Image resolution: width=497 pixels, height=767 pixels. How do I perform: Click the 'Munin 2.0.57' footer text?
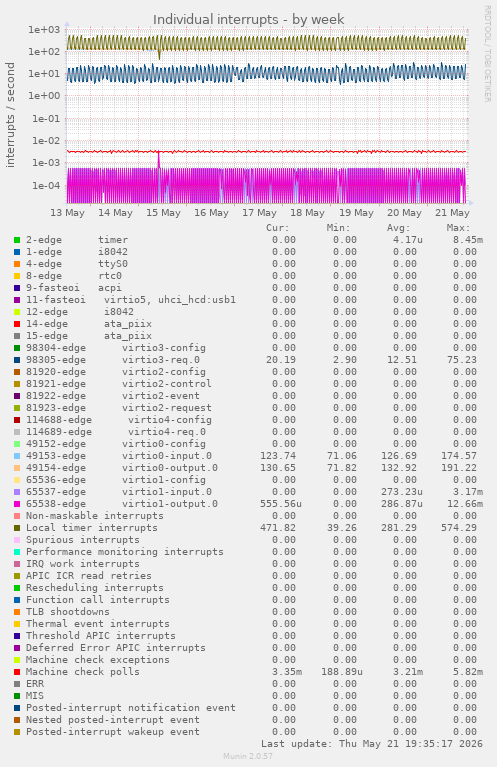click(248, 756)
